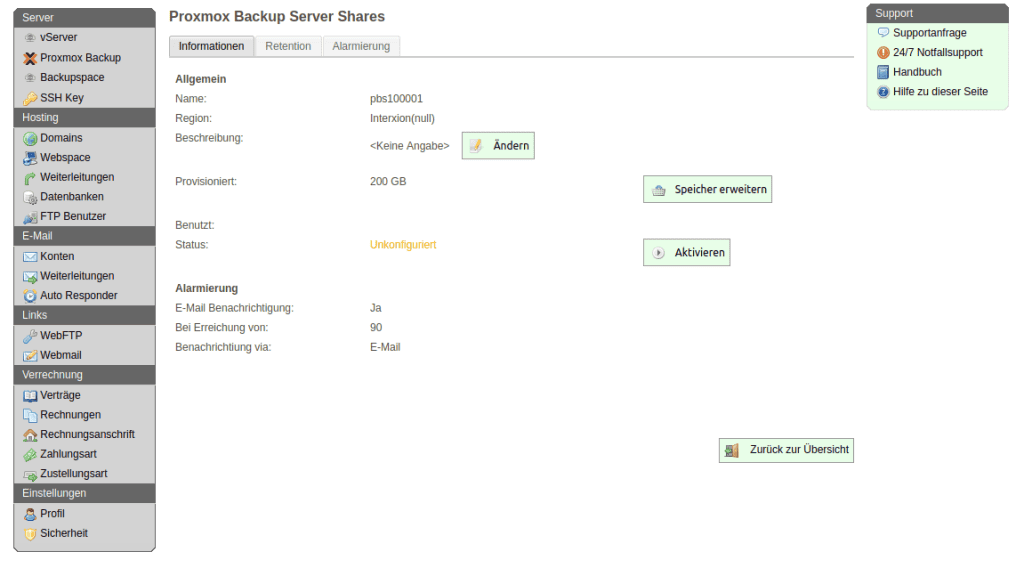Click the Zustellungsart delivery icon

30,475
